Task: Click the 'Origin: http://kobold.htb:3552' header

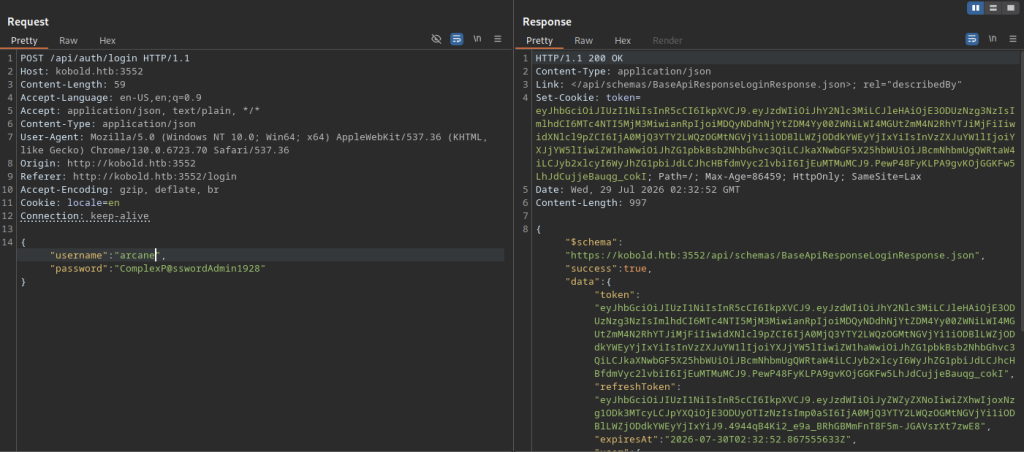Action: coord(108,163)
